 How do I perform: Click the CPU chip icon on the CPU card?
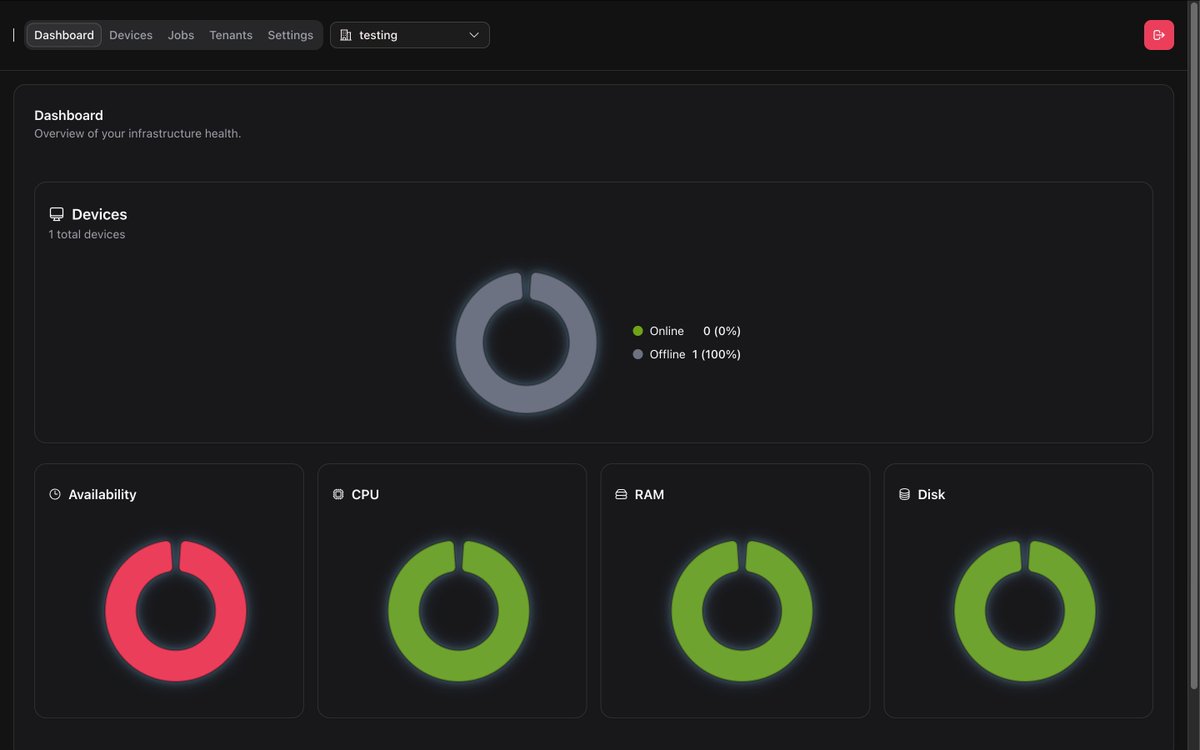click(x=338, y=493)
